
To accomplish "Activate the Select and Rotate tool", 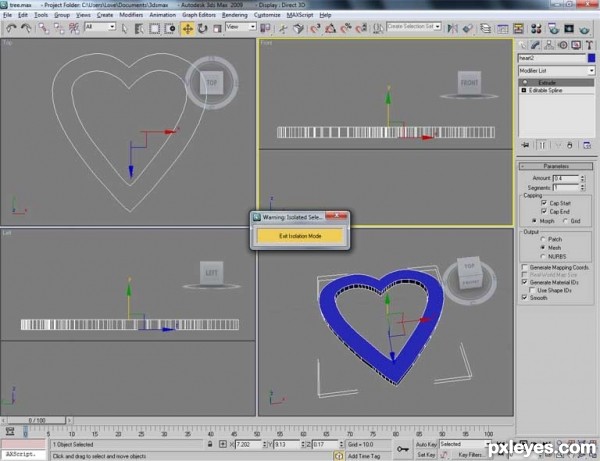I will 202,28.
